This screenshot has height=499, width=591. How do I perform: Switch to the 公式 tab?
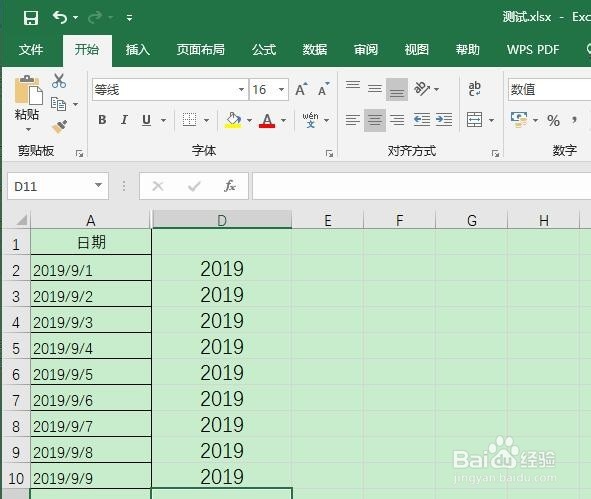pos(264,49)
